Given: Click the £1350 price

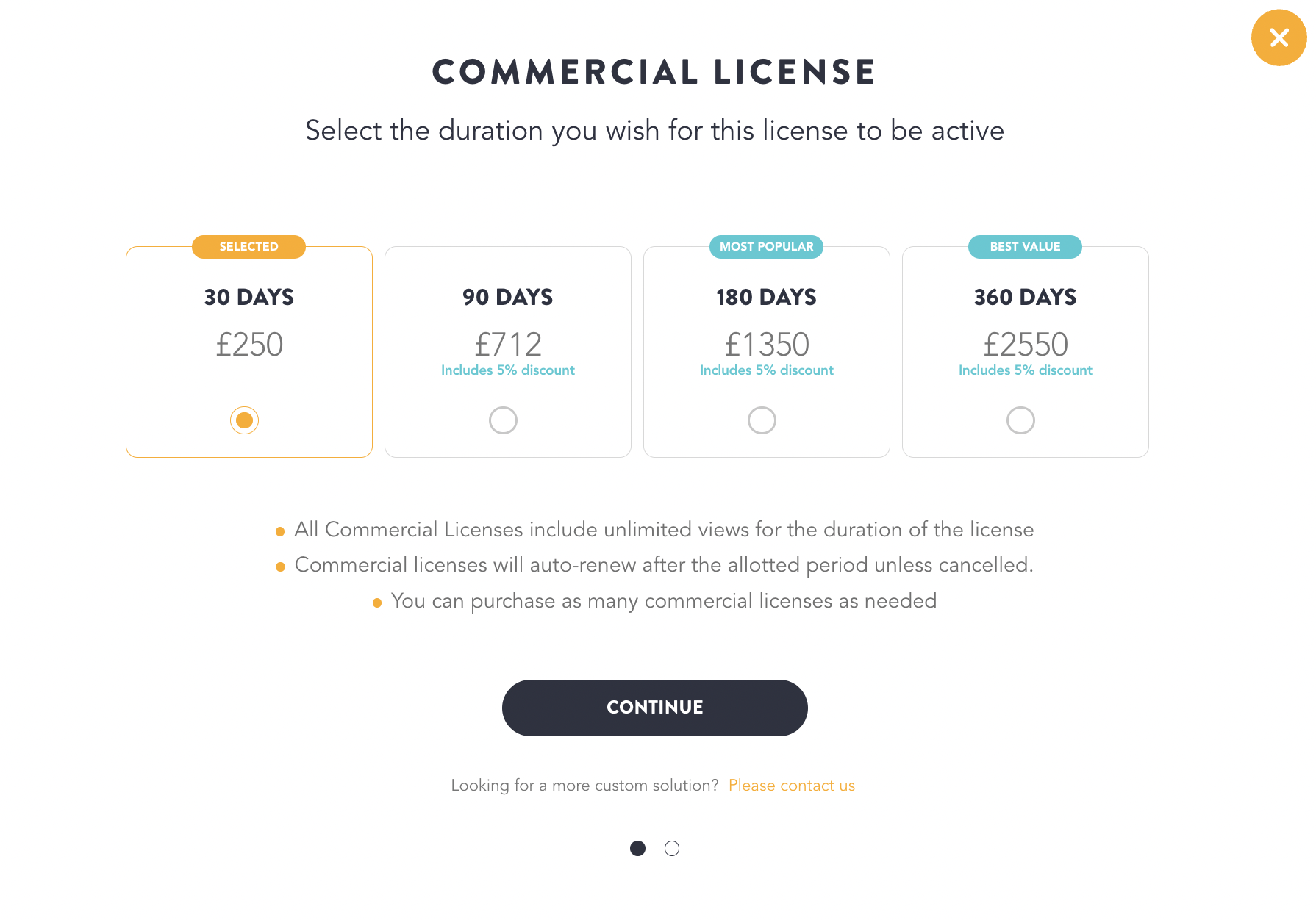Looking at the screenshot, I should tap(766, 345).
